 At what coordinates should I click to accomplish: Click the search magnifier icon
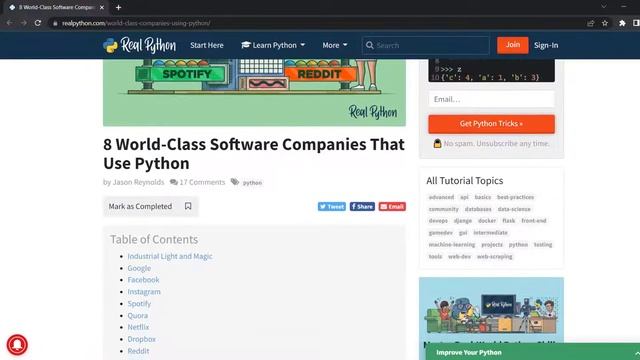coord(369,45)
